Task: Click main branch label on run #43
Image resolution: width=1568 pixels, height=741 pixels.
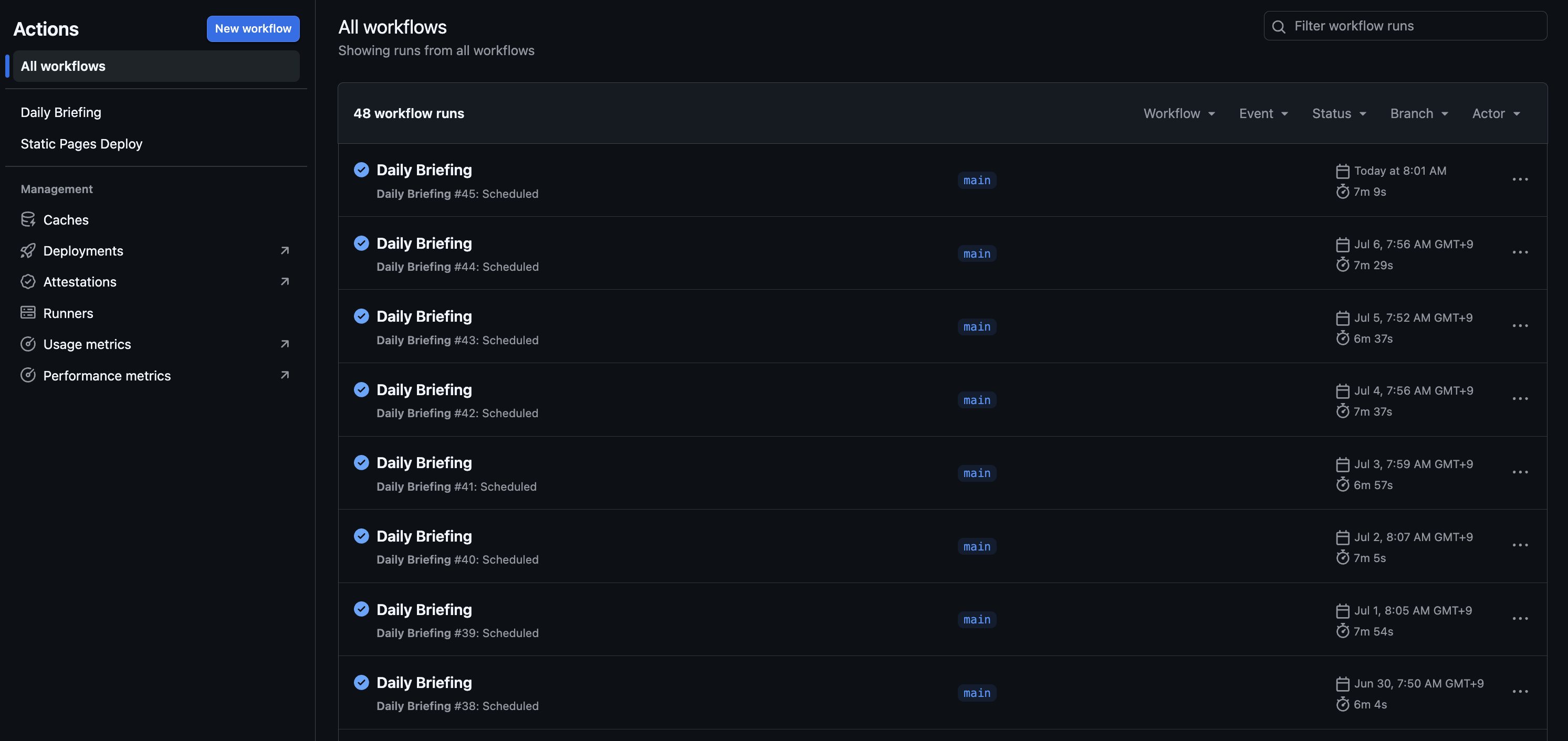Action: pyautogui.click(x=976, y=327)
